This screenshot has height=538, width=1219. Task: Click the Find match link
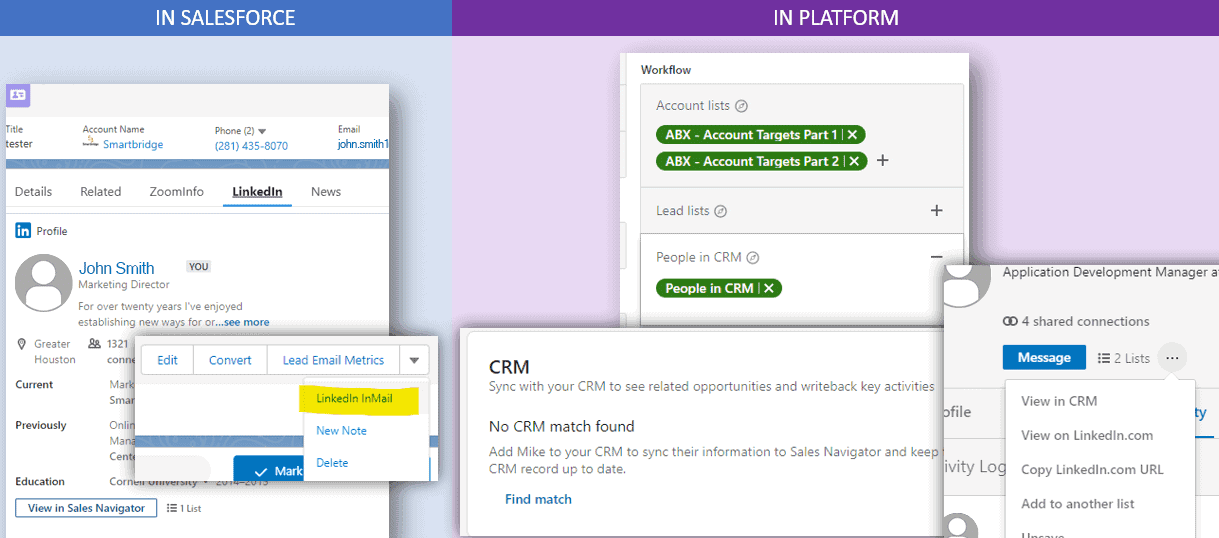point(538,499)
